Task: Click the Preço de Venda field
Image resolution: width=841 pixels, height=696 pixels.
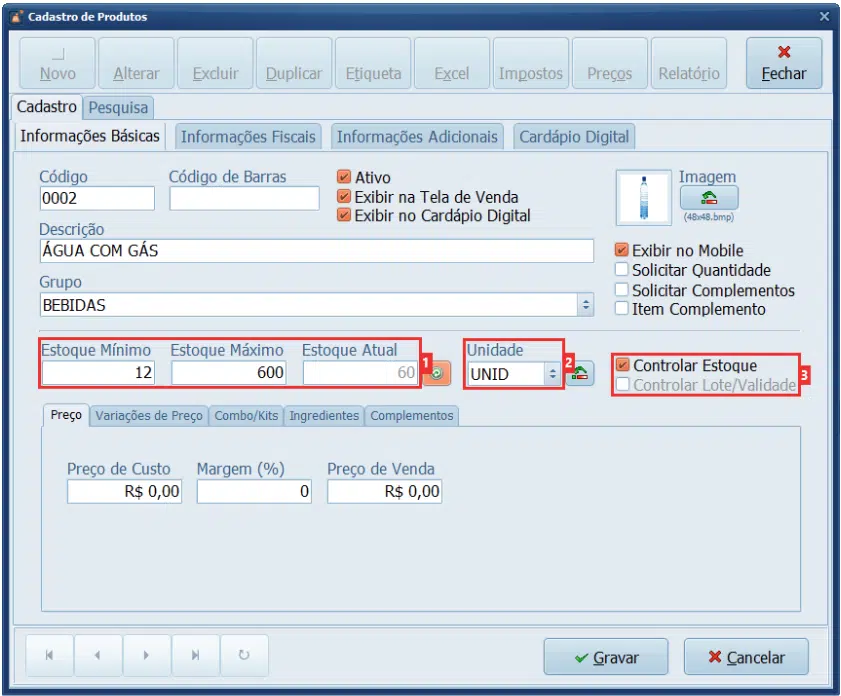Action: [385, 491]
